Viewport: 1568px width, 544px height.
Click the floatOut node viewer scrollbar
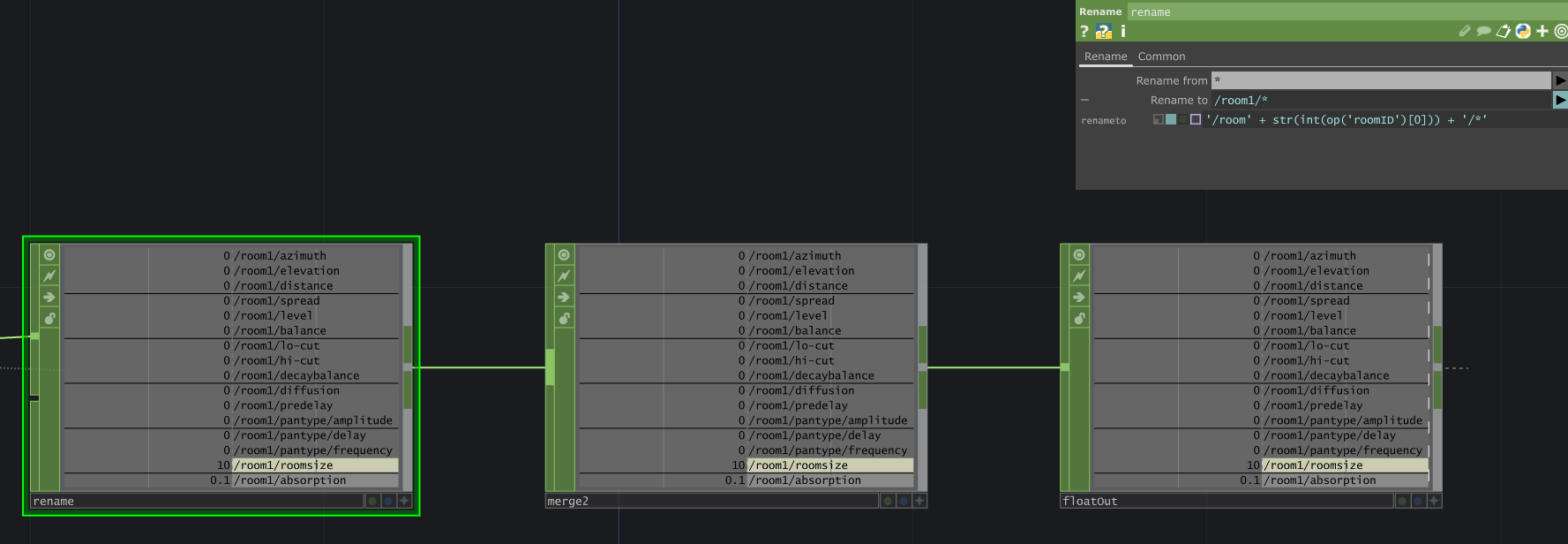[1437, 366]
